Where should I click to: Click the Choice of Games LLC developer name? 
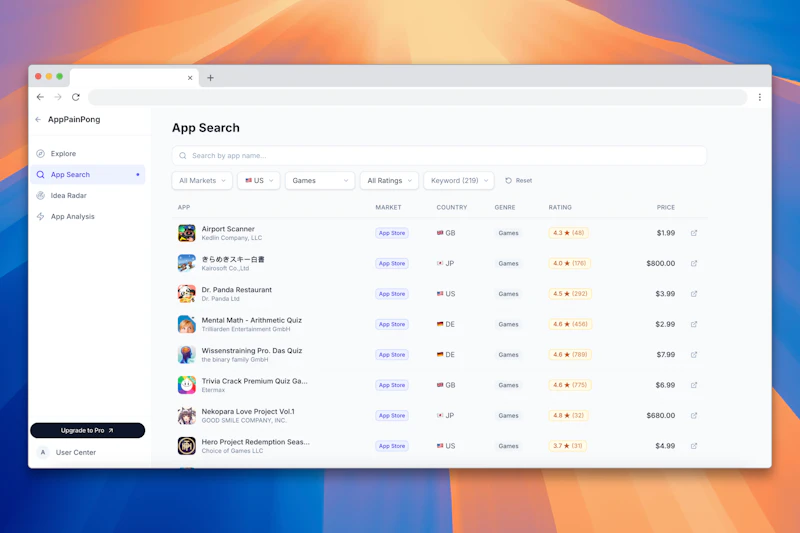[x=232, y=451]
